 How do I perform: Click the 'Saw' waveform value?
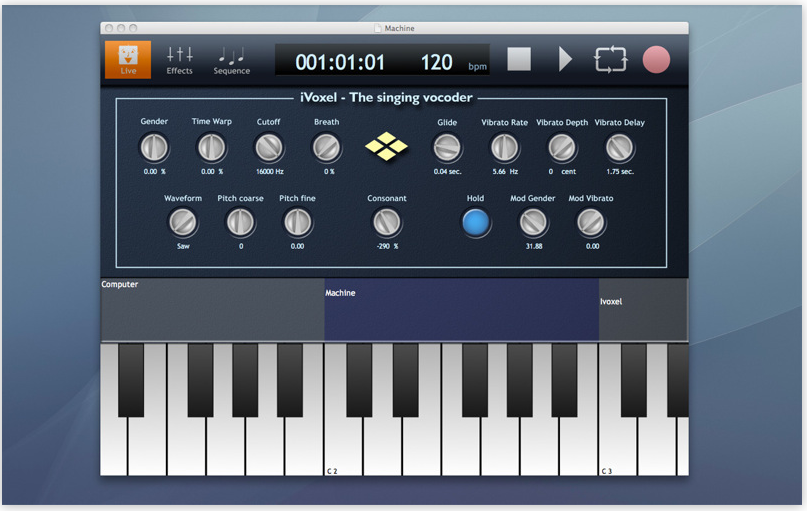pyautogui.click(x=183, y=246)
